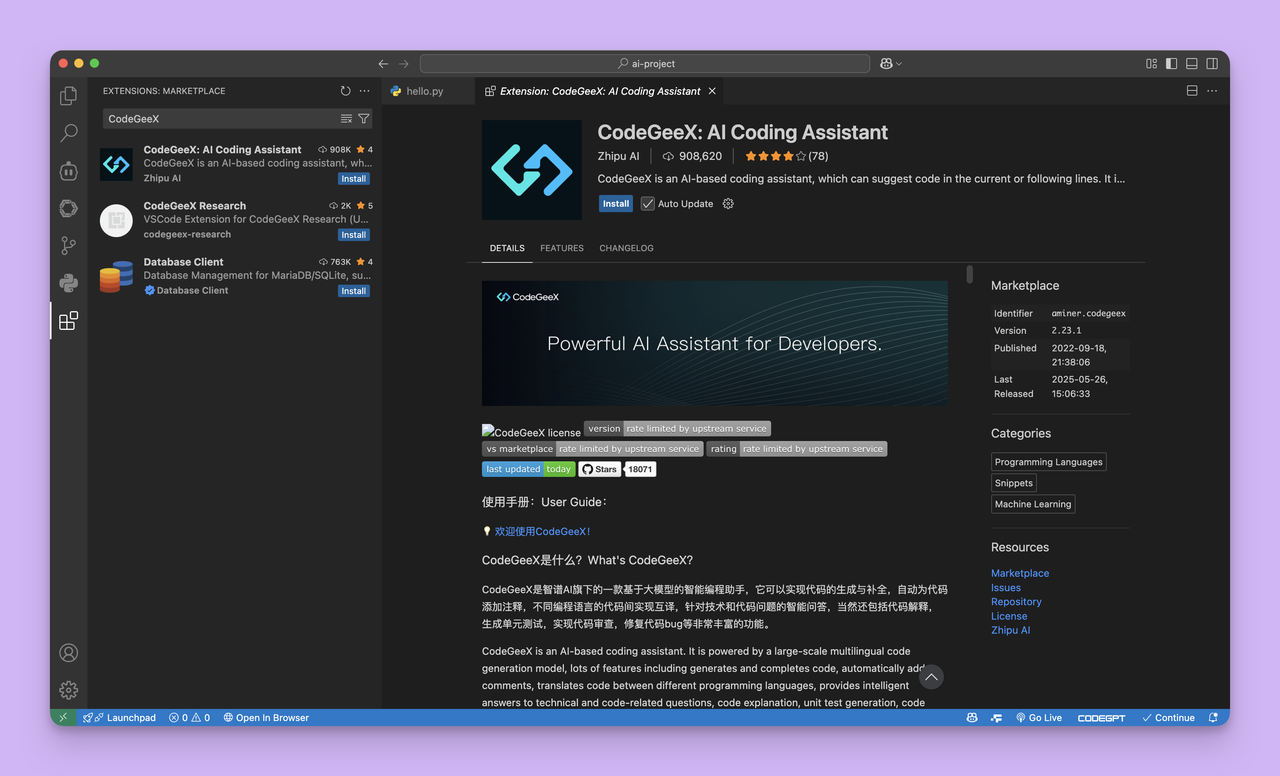Toggle secondary side bar visibility

coord(1212,63)
